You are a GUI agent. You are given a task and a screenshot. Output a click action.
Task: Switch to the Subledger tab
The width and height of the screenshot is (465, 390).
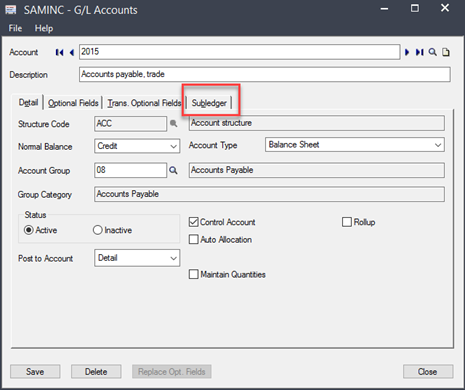point(209,103)
